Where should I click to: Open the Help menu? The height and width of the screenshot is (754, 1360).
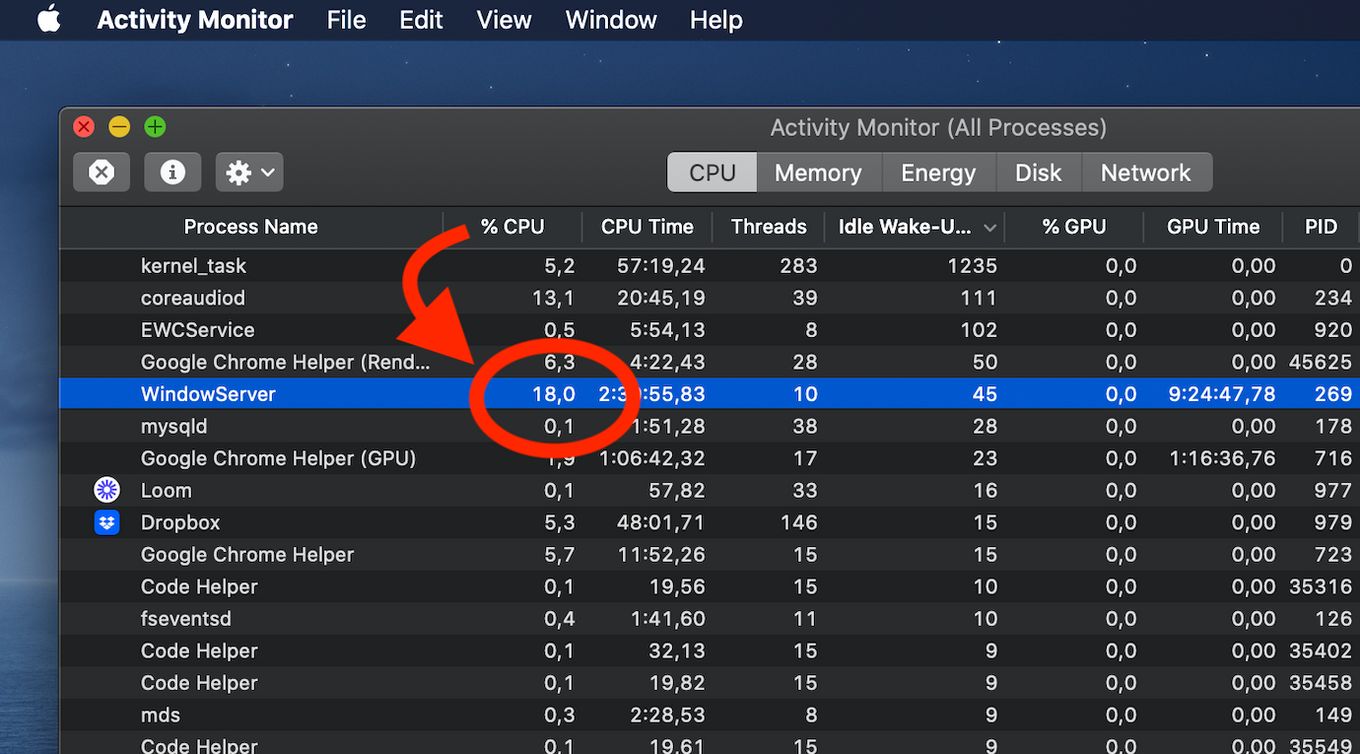tap(716, 20)
